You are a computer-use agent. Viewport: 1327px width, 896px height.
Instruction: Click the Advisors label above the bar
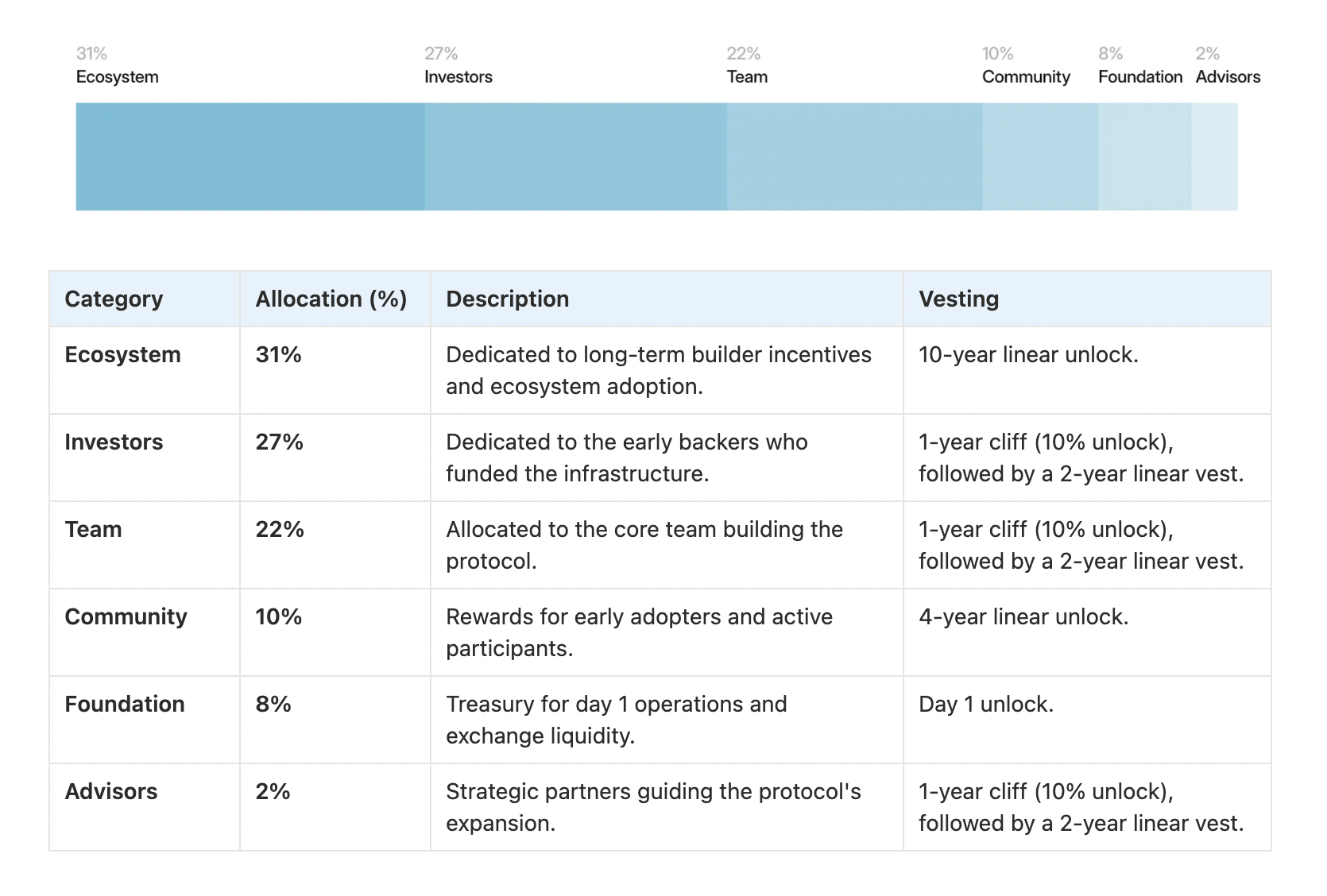coord(1228,77)
